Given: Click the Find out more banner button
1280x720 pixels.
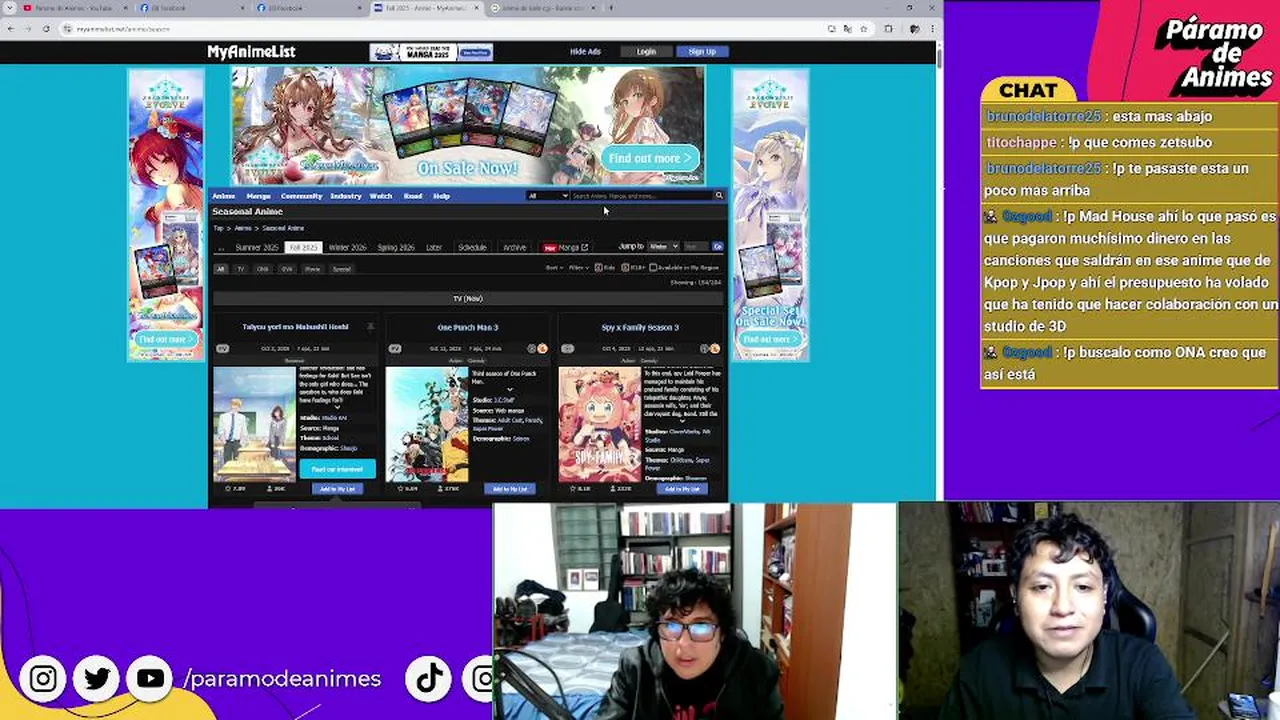Looking at the screenshot, I should coord(650,158).
